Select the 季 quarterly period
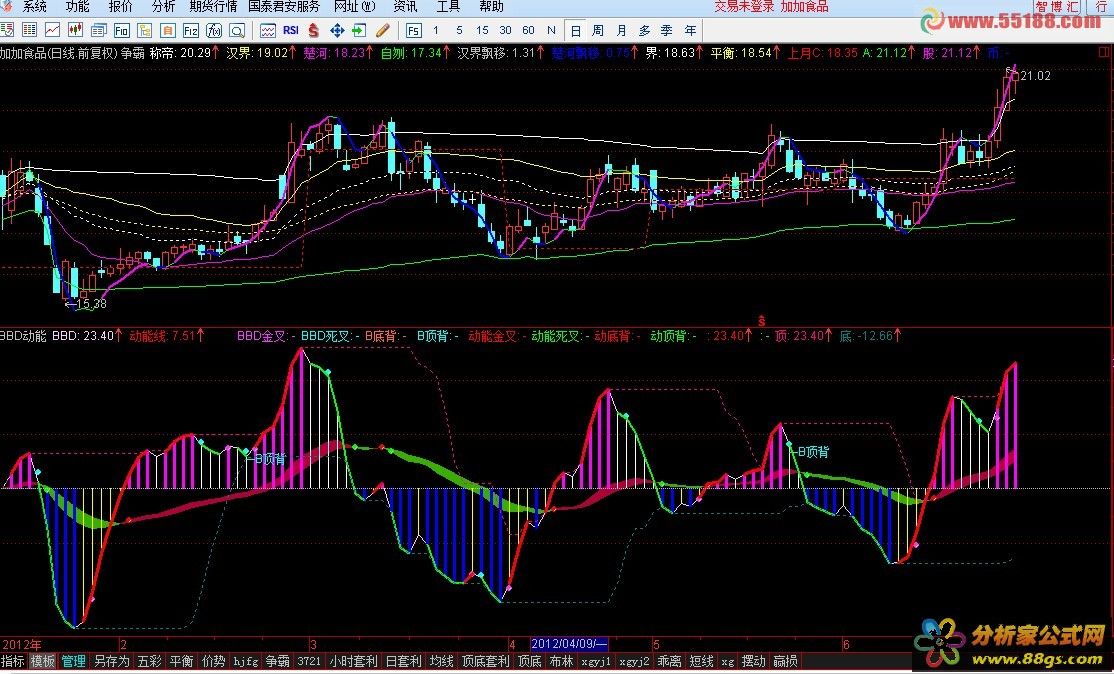The width and height of the screenshot is (1114, 674). point(666,31)
